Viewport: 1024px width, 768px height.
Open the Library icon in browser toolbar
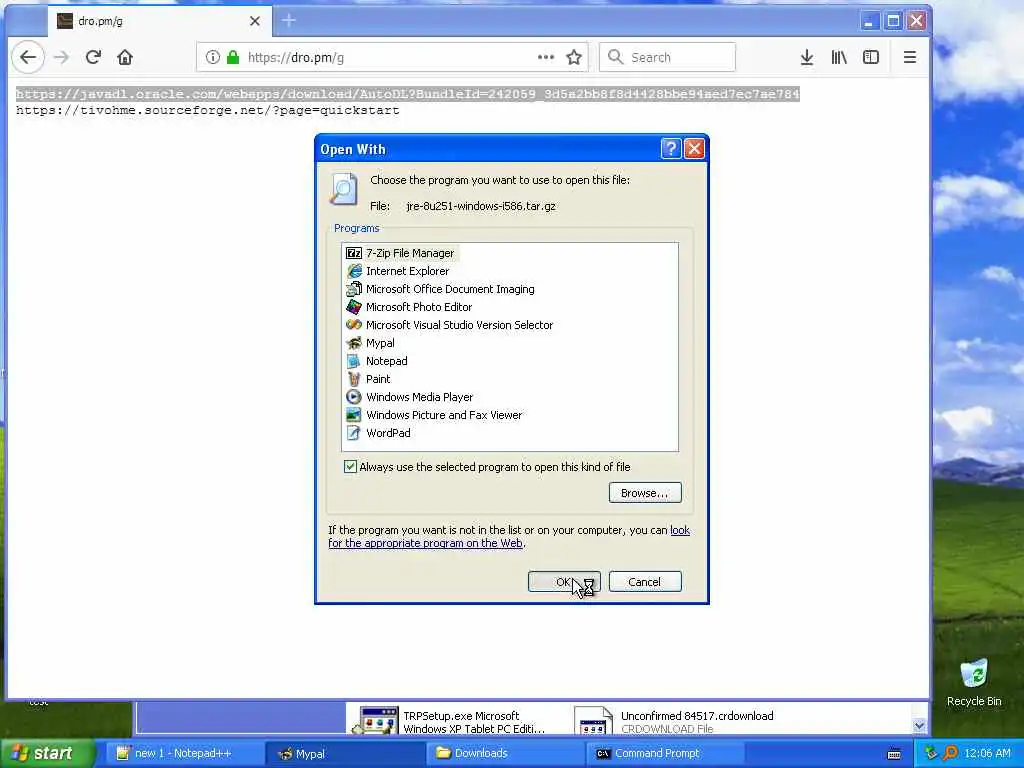(839, 57)
